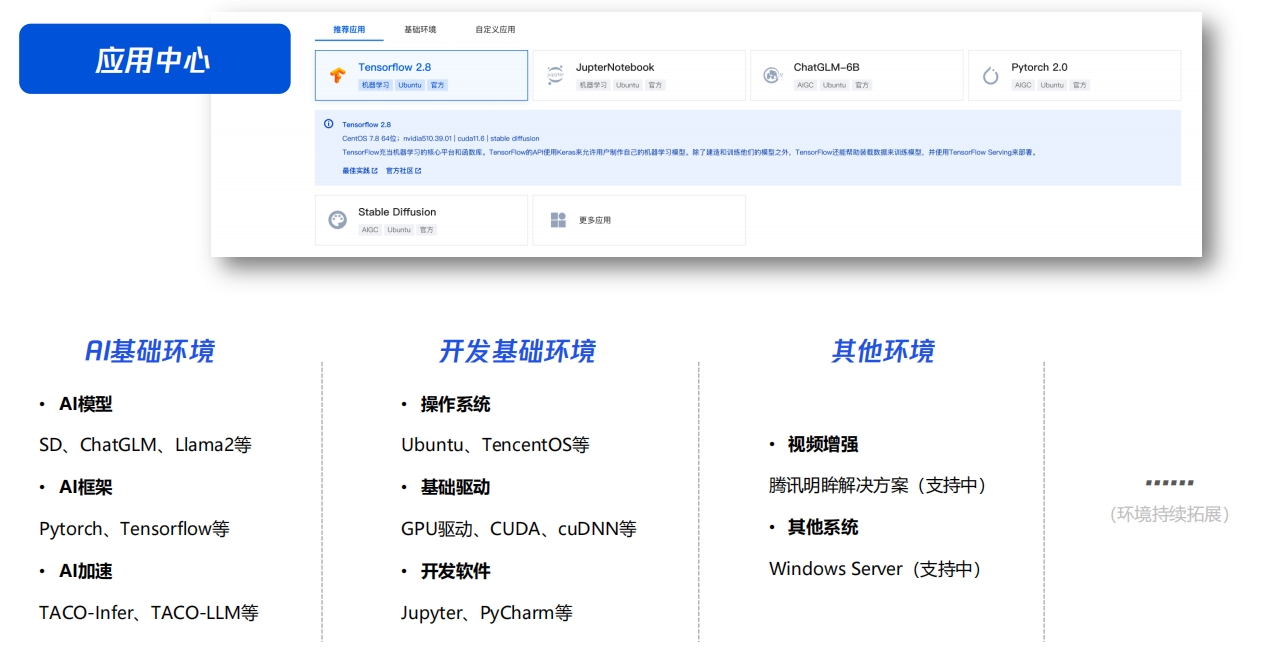Click the 其他系统 bullet heading
Screen dimensions: 1277x659
click(x=823, y=527)
